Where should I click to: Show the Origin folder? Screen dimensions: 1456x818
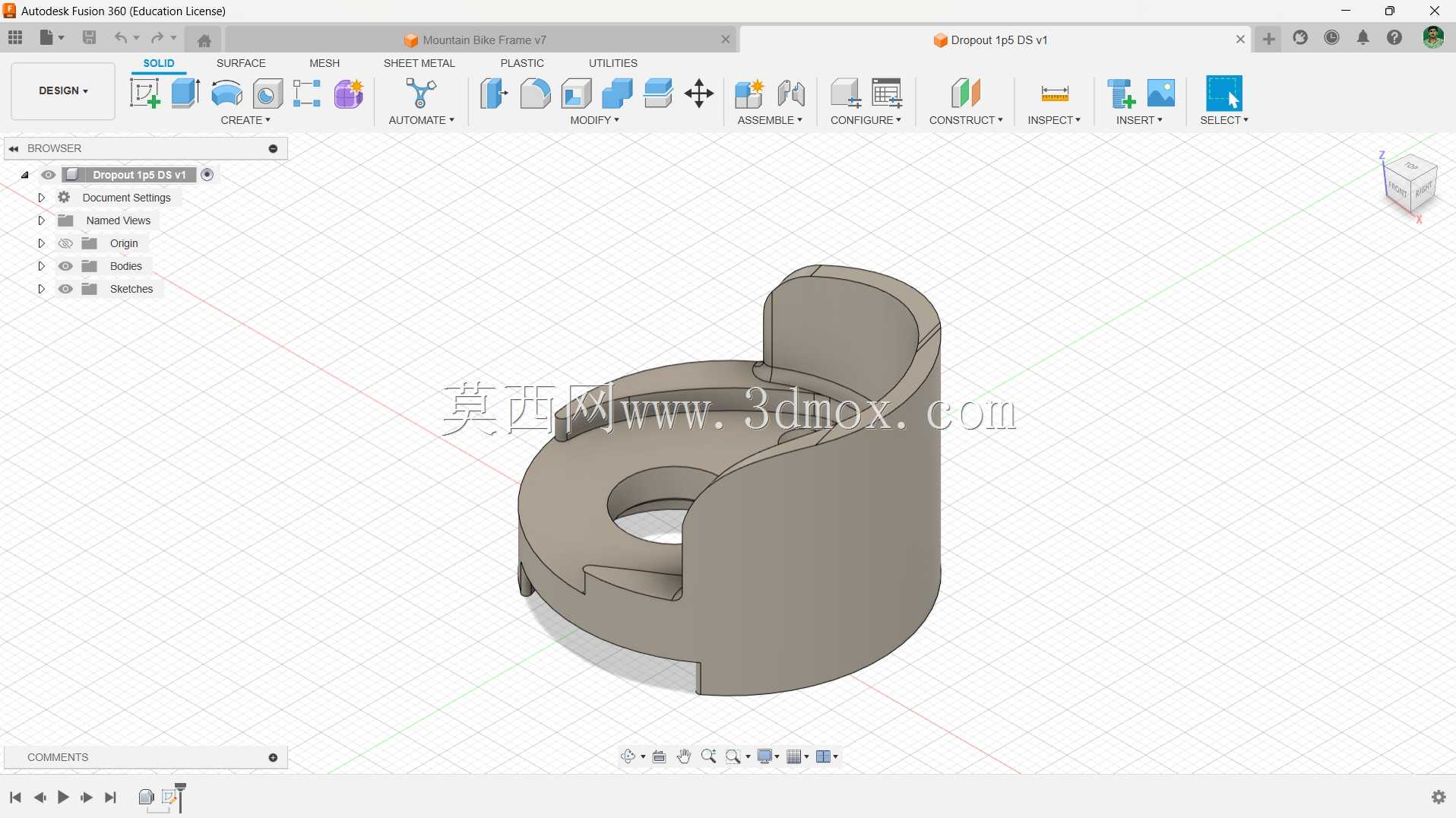pyautogui.click(x=66, y=243)
